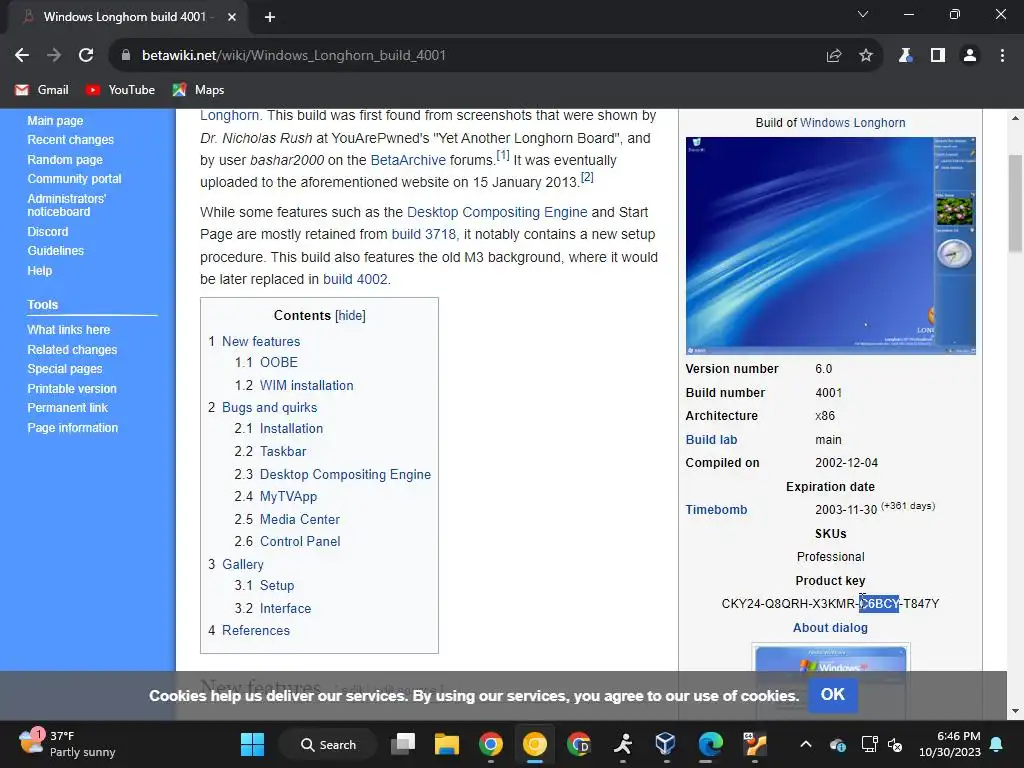The image size is (1024, 768).
Task: Jump to Desktop Compositing Engine contents entry
Action: (345, 475)
